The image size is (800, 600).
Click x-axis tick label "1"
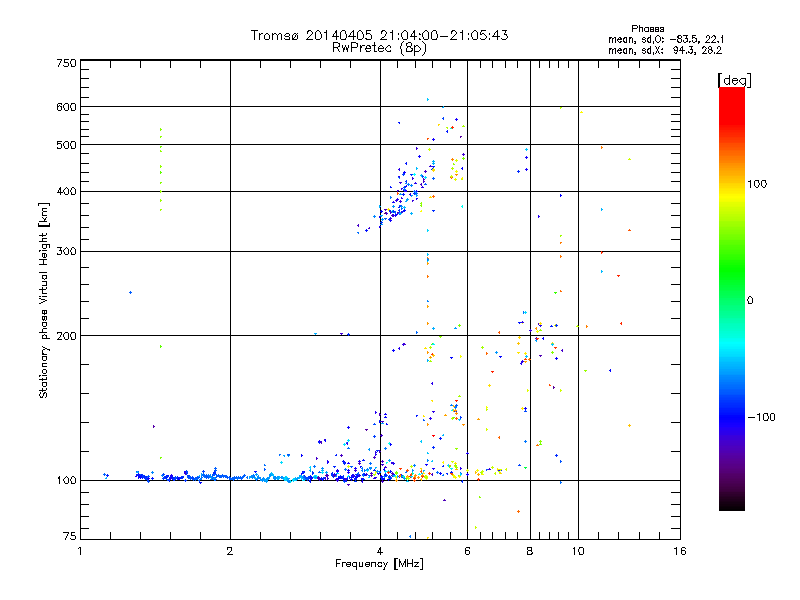point(80,551)
